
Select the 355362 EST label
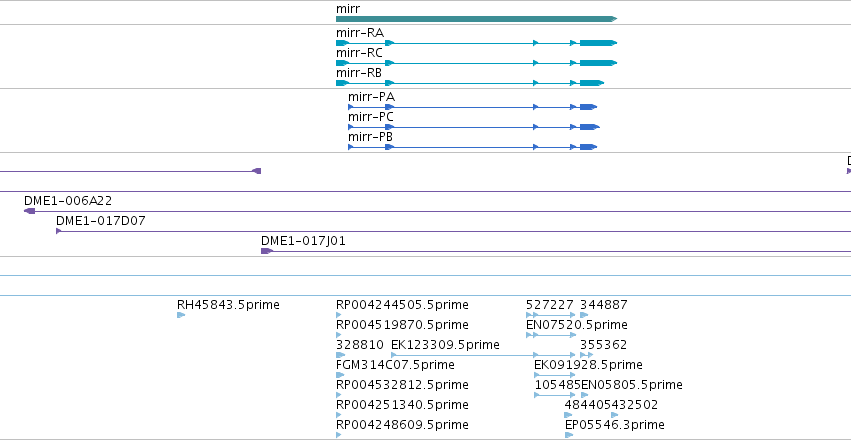(604, 345)
